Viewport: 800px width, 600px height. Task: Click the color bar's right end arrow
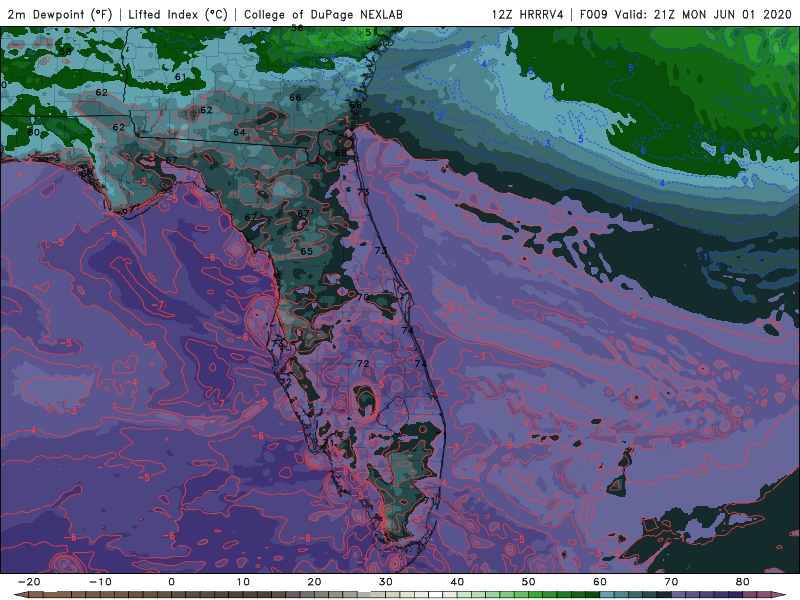click(780, 595)
